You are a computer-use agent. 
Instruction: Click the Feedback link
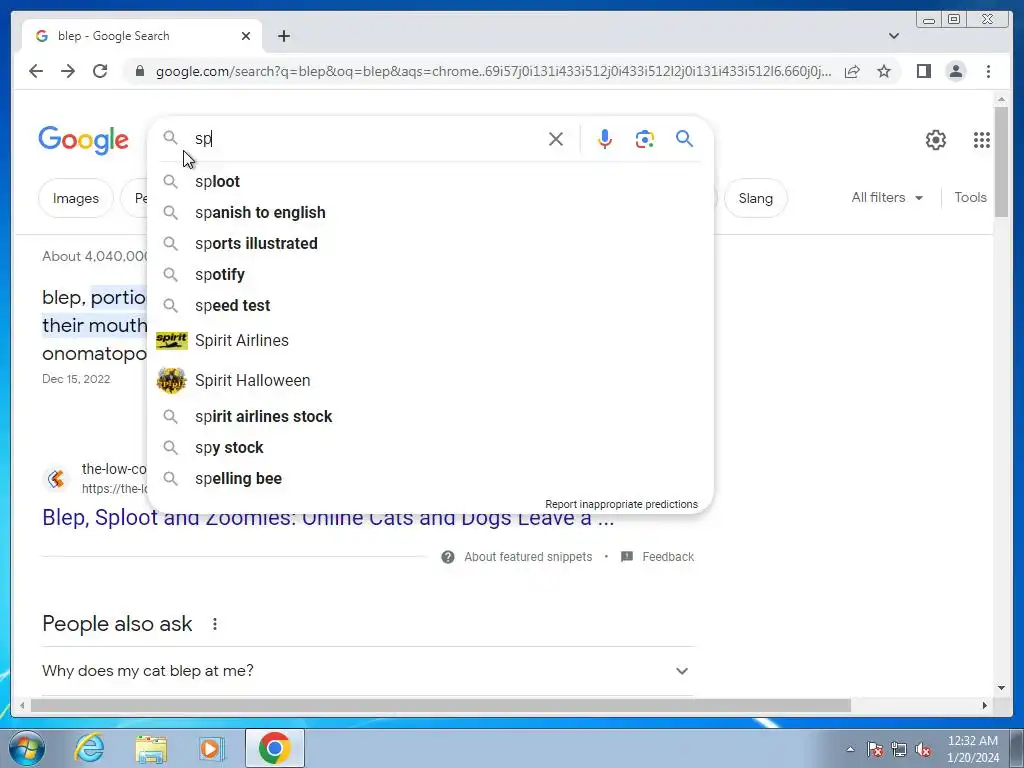(x=667, y=557)
